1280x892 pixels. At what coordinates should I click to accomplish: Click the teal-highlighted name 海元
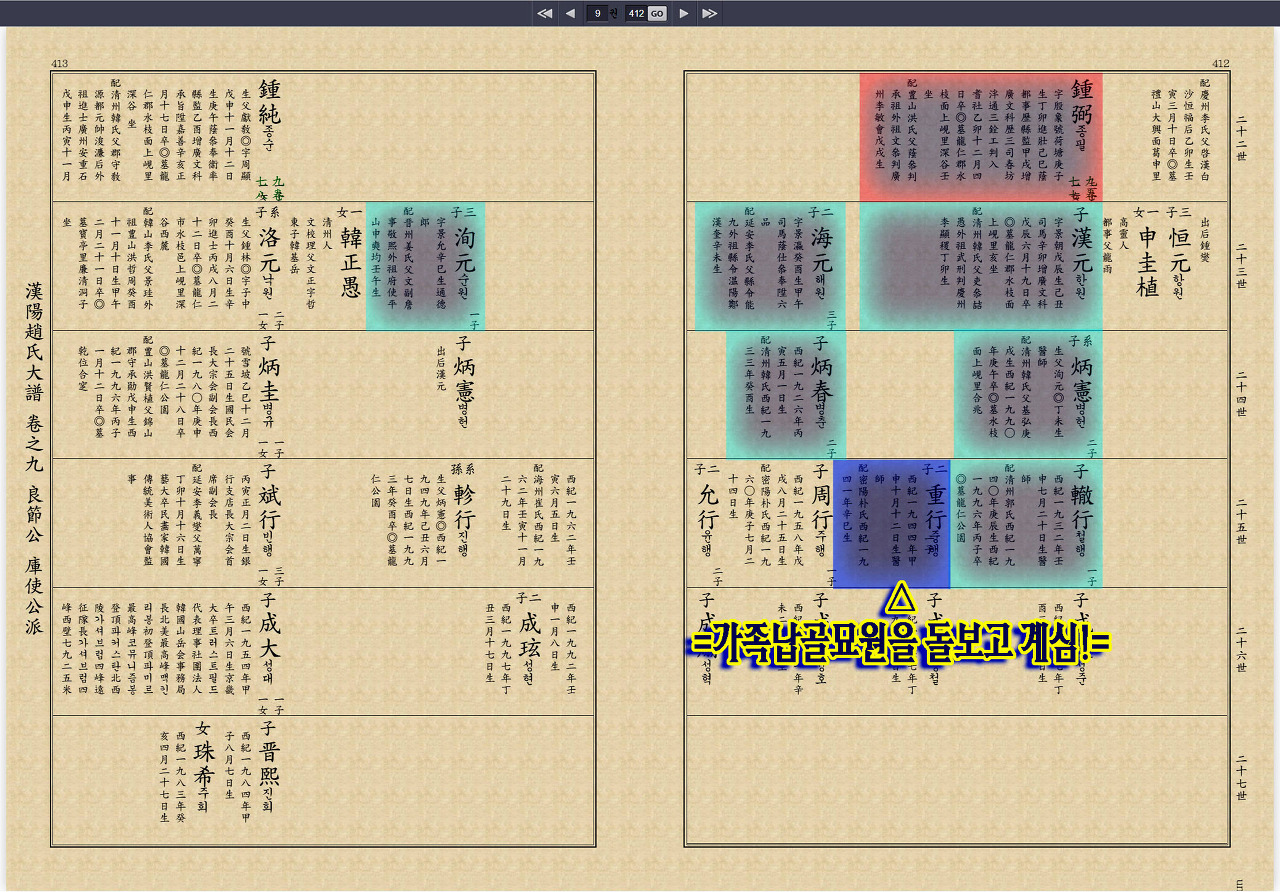(x=822, y=250)
